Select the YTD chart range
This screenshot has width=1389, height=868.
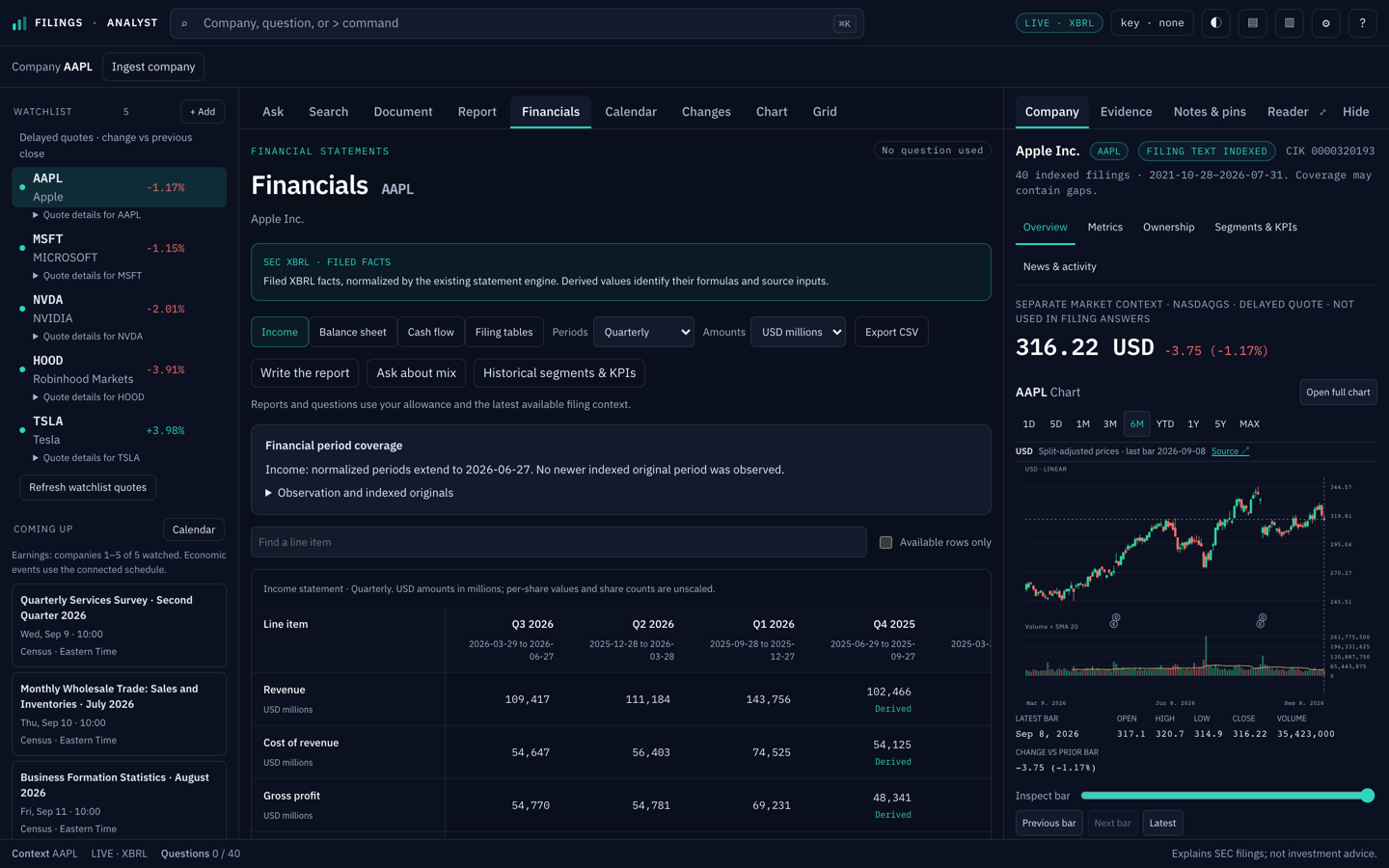click(1165, 424)
